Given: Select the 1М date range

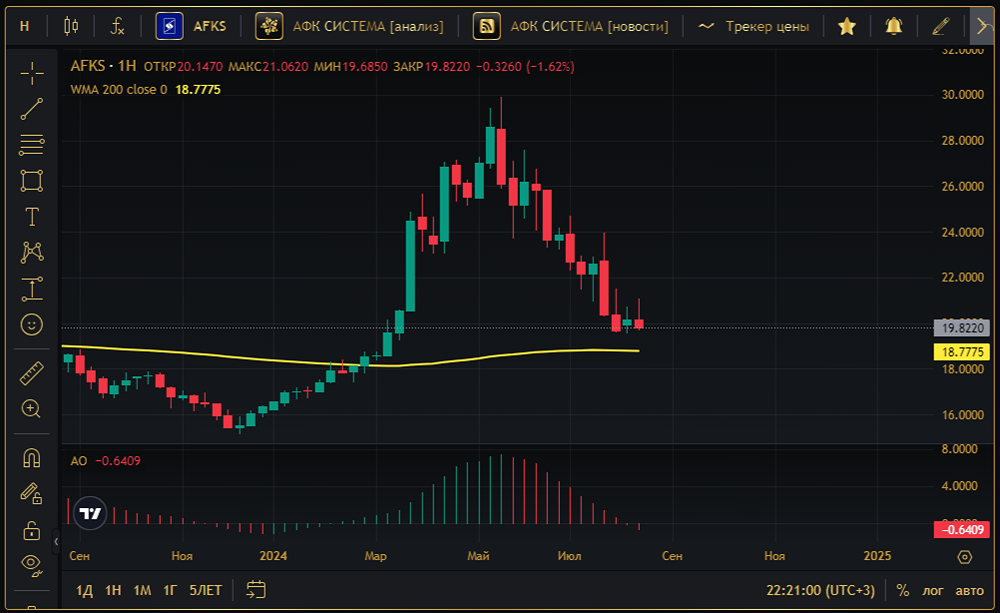Looking at the screenshot, I should 142,590.
